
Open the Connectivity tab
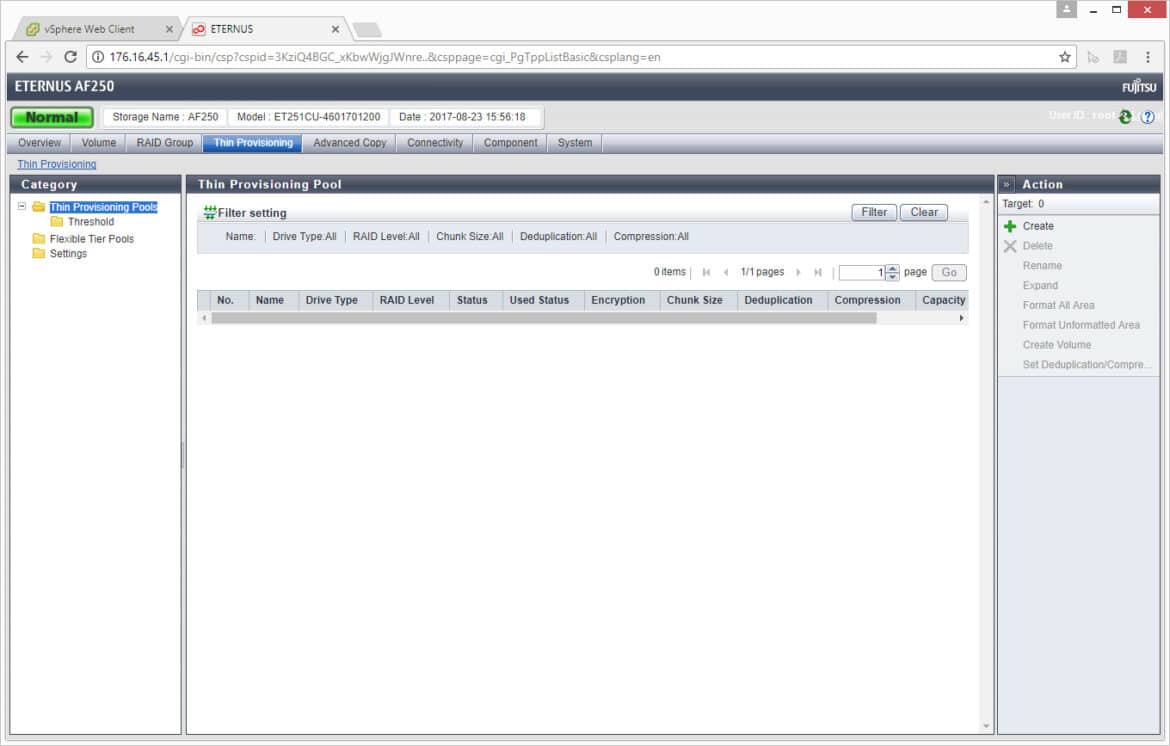(x=435, y=142)
